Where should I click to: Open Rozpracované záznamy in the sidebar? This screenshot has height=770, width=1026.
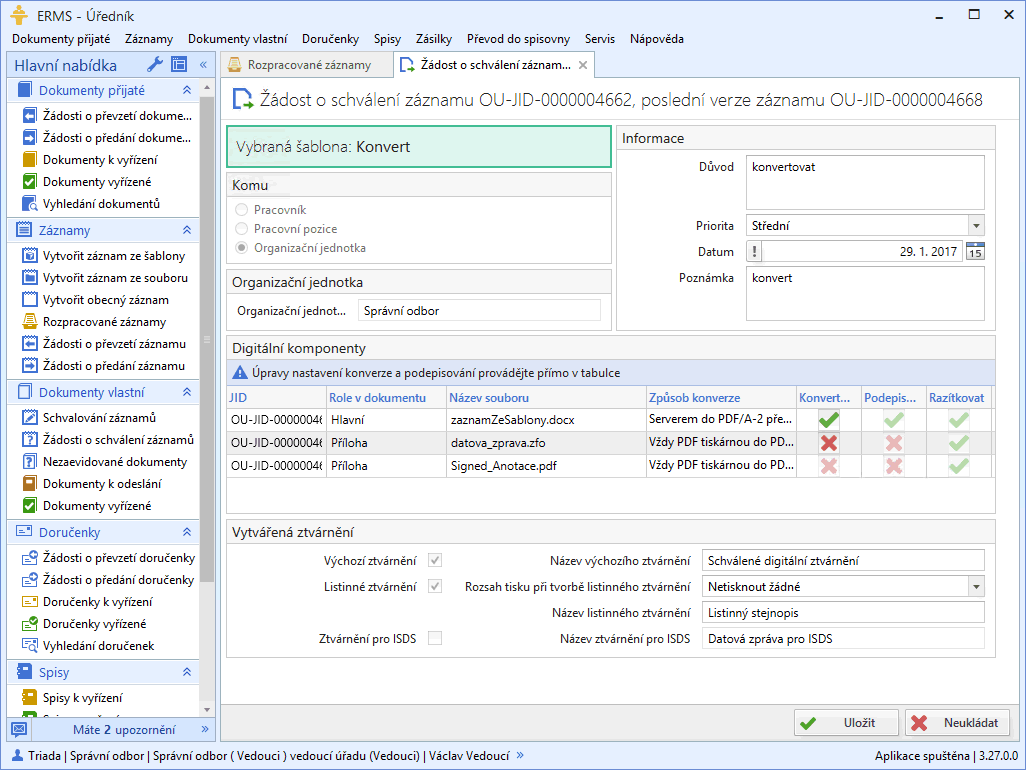(x=104, y=322)
